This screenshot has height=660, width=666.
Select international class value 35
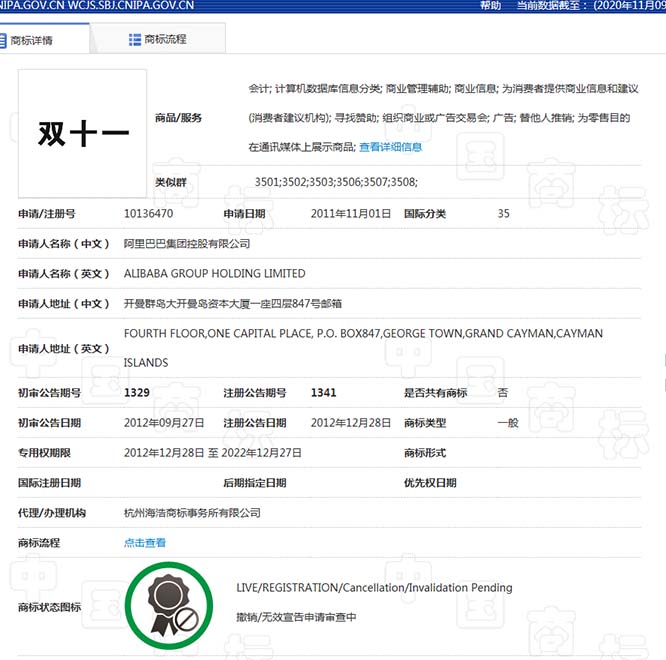pos(503,213)
